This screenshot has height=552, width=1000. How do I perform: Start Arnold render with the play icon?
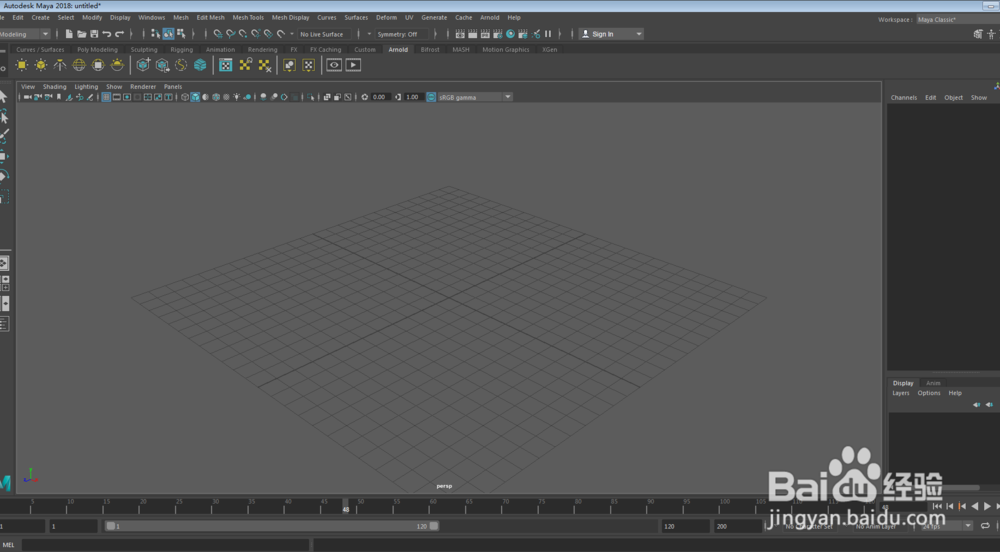tap(353, 65)
